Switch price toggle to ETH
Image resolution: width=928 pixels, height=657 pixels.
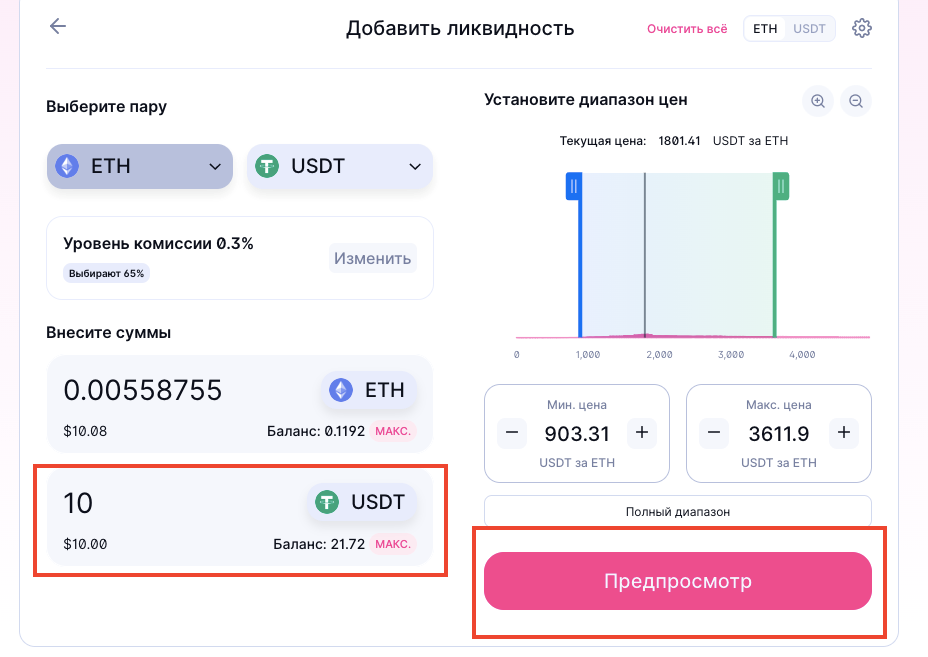[x=765, y=29]
